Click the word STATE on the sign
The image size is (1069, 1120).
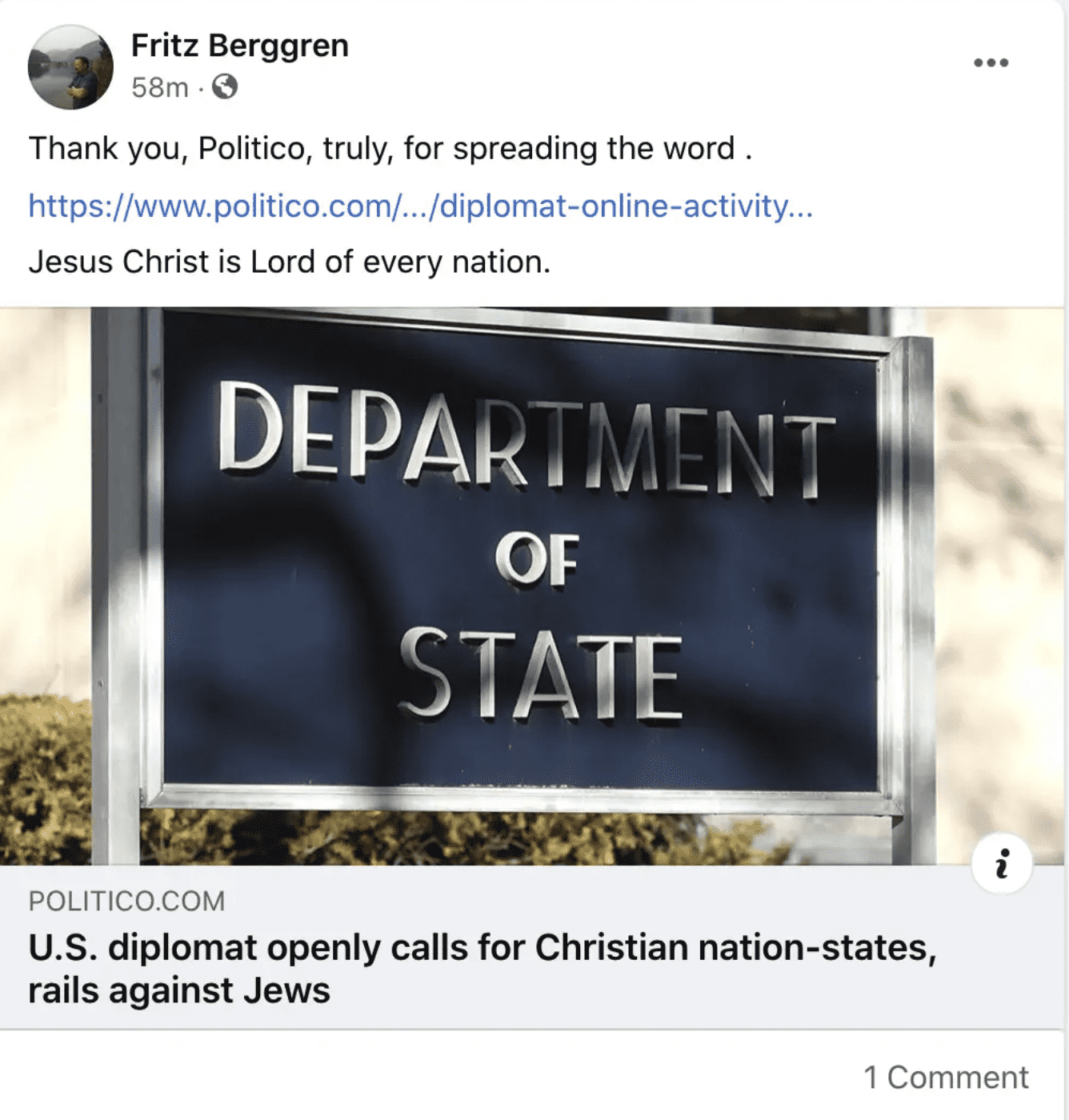541,674
